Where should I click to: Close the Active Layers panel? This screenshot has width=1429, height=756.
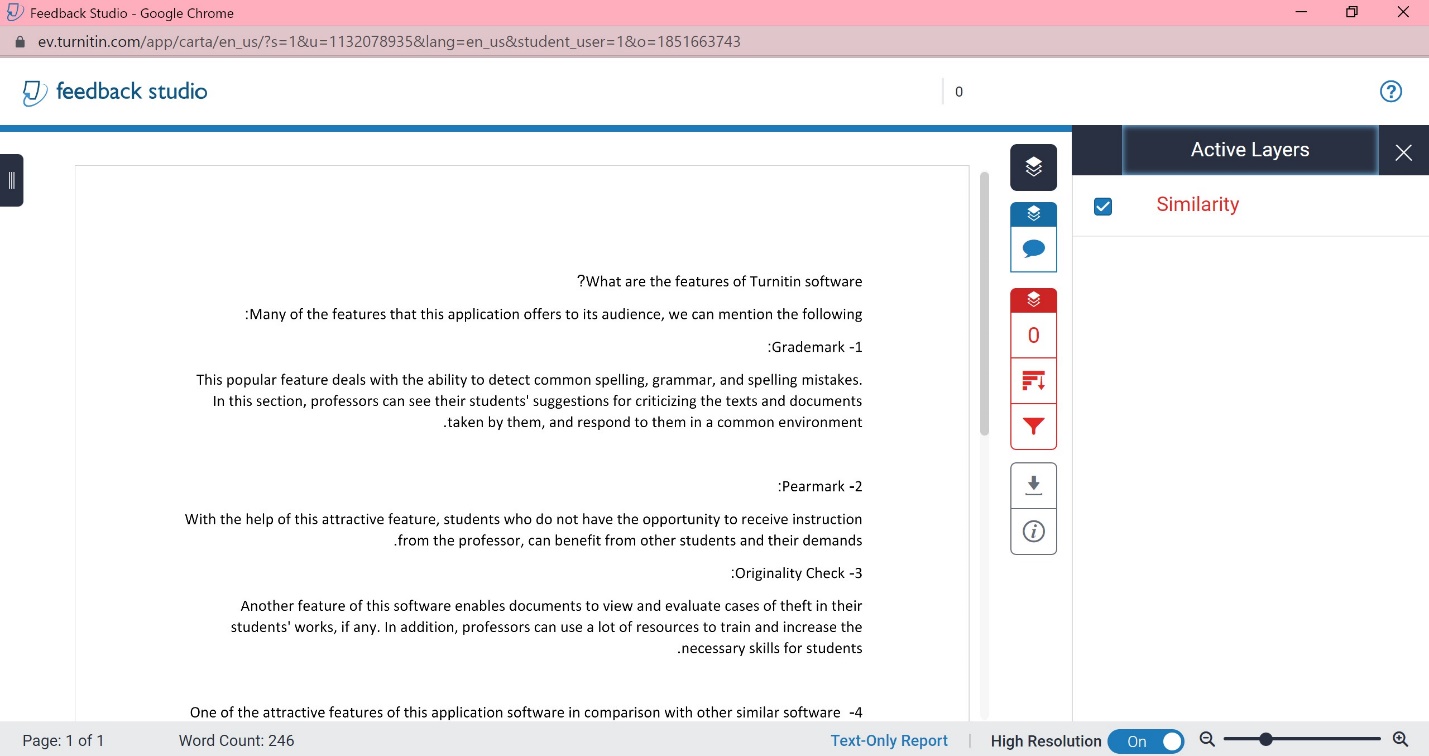click(1403, 152)
